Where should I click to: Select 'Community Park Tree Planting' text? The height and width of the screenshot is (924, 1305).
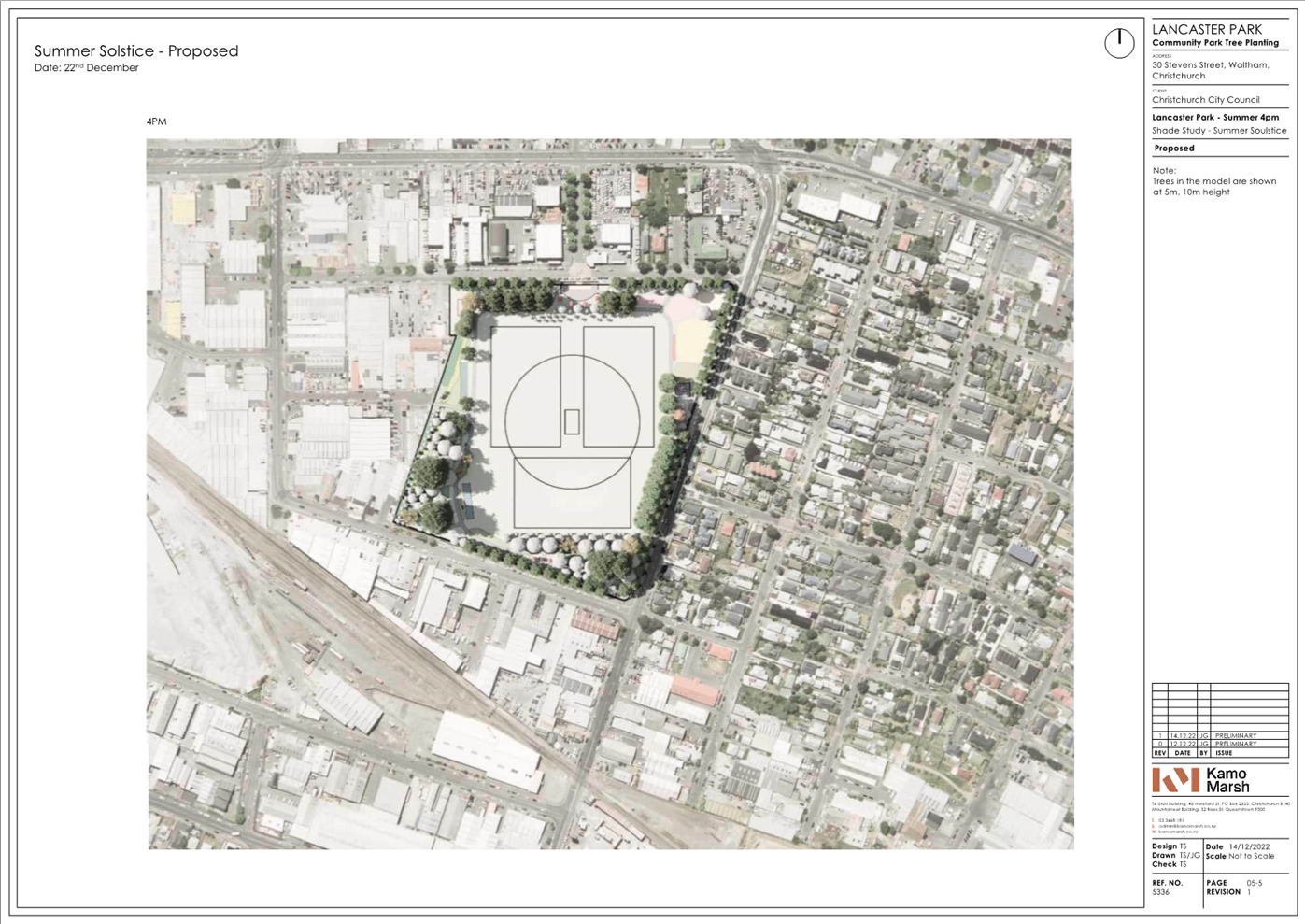pyautogui.click(x=1215, y=43)
